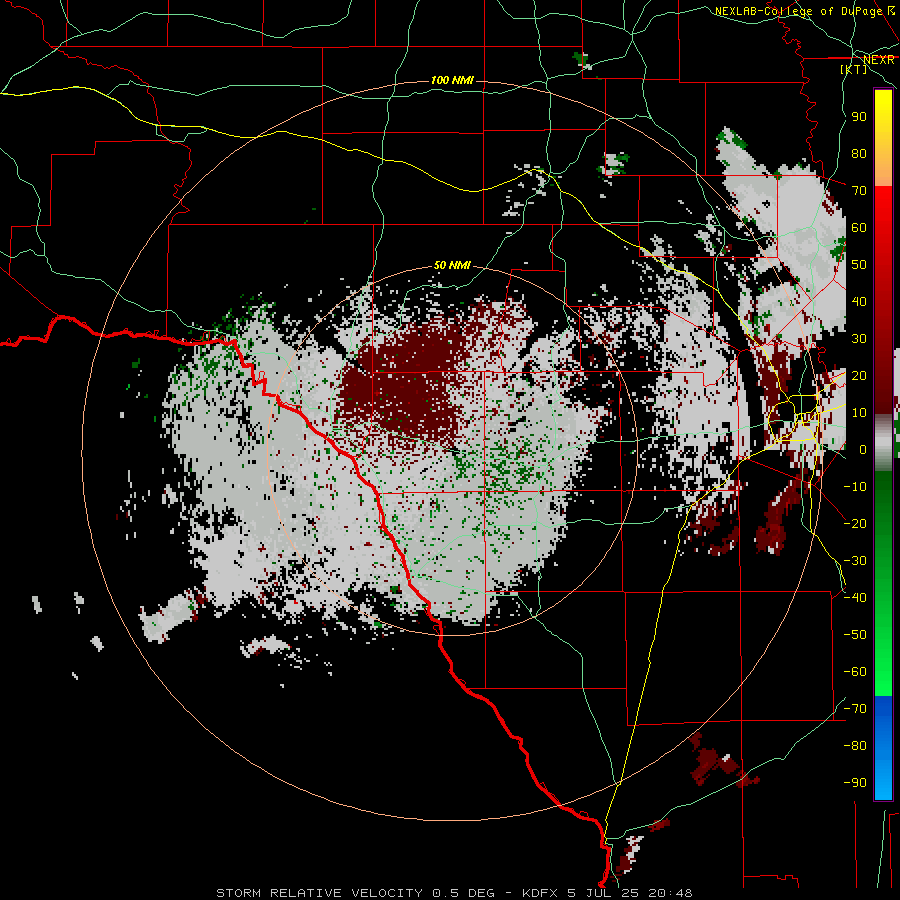This screenshot has width=900, height=900.
Task: Click the 30 value on velocity scale
Action: click(859, 339)
